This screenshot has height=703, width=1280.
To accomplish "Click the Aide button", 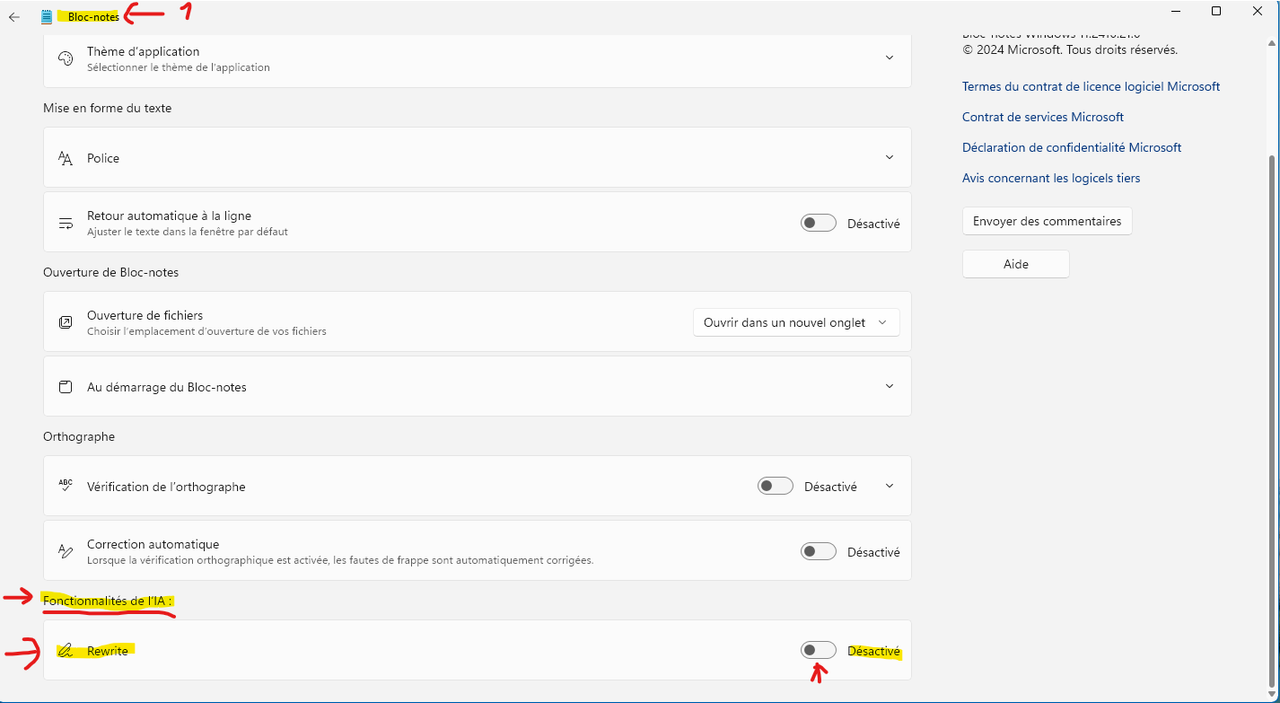I will click(x=1016, y=264).
